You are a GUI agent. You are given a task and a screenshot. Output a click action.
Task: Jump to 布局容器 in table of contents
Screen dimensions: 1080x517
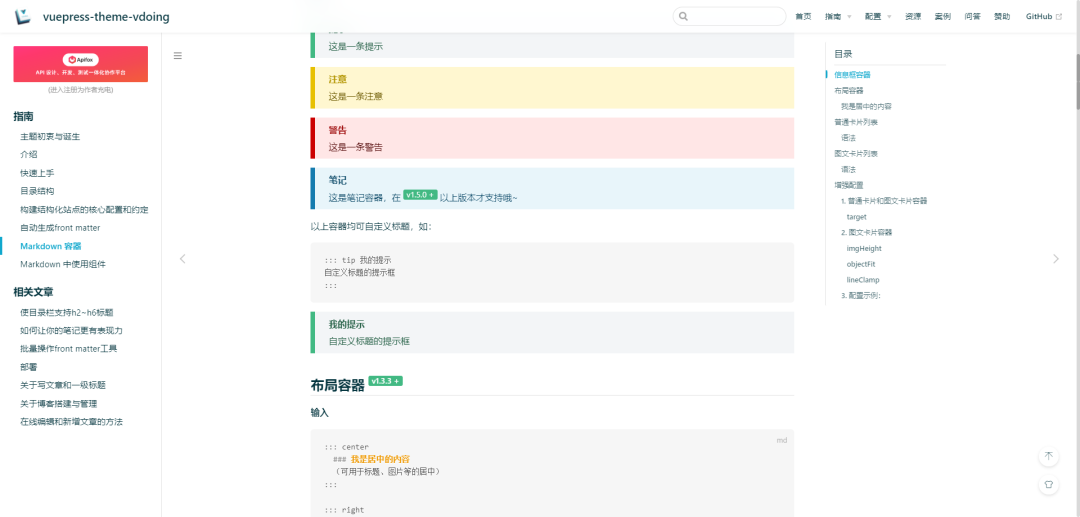pos(849,90)
